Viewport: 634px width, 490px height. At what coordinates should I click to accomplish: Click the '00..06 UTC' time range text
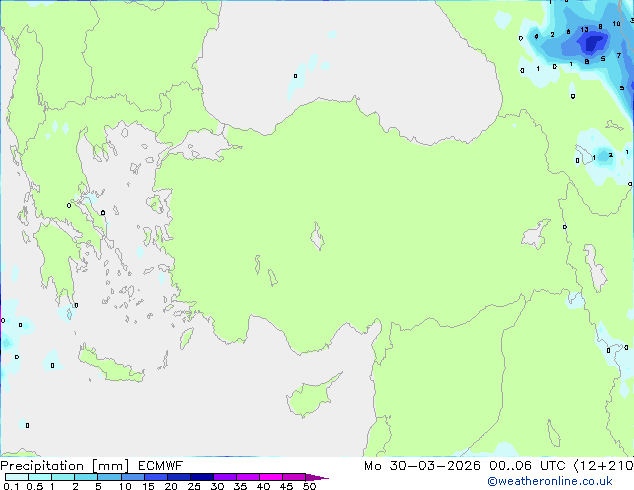coord(527,466)
